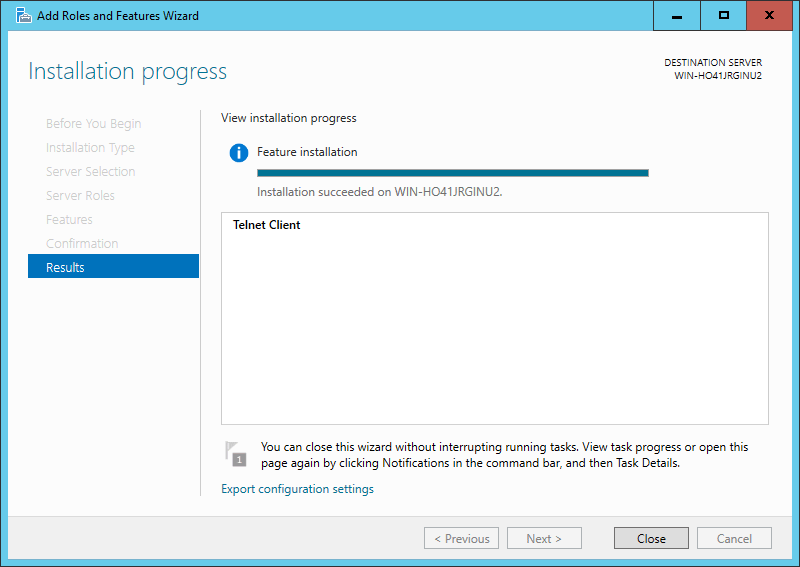Image resolution: width=800 pixels, height=567 pixels.
Task: Click the Cancel button
Action: (x=734, y=538)
